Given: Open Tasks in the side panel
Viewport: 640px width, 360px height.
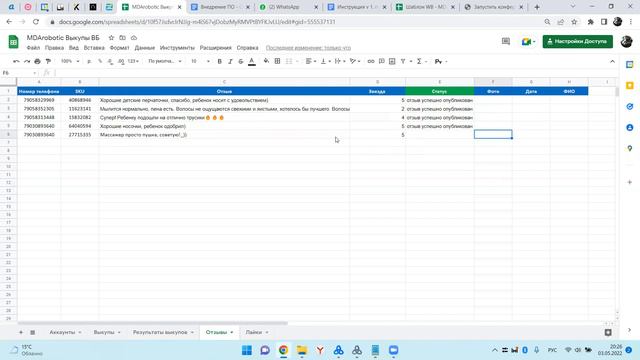Looking at the screenshot, I should 629,107.
